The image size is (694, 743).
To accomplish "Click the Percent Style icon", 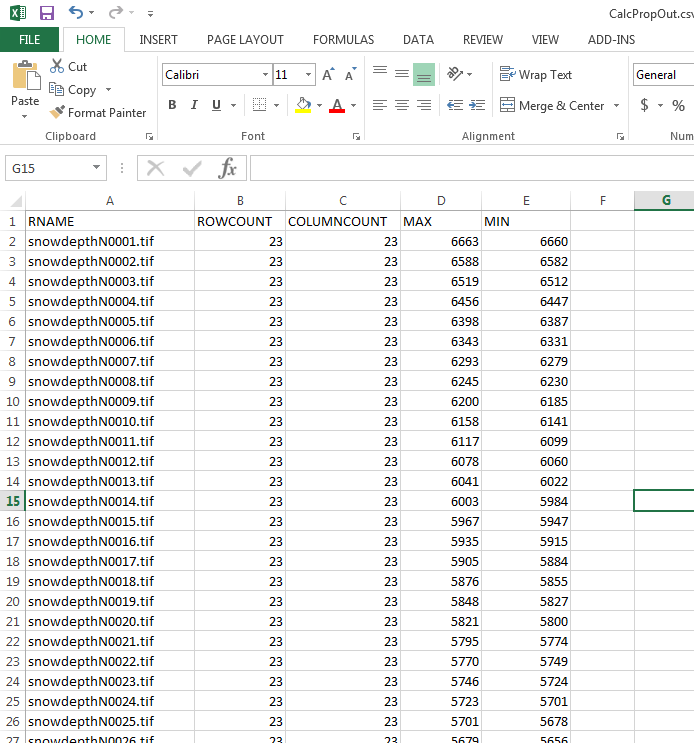I will coord(678,105).
